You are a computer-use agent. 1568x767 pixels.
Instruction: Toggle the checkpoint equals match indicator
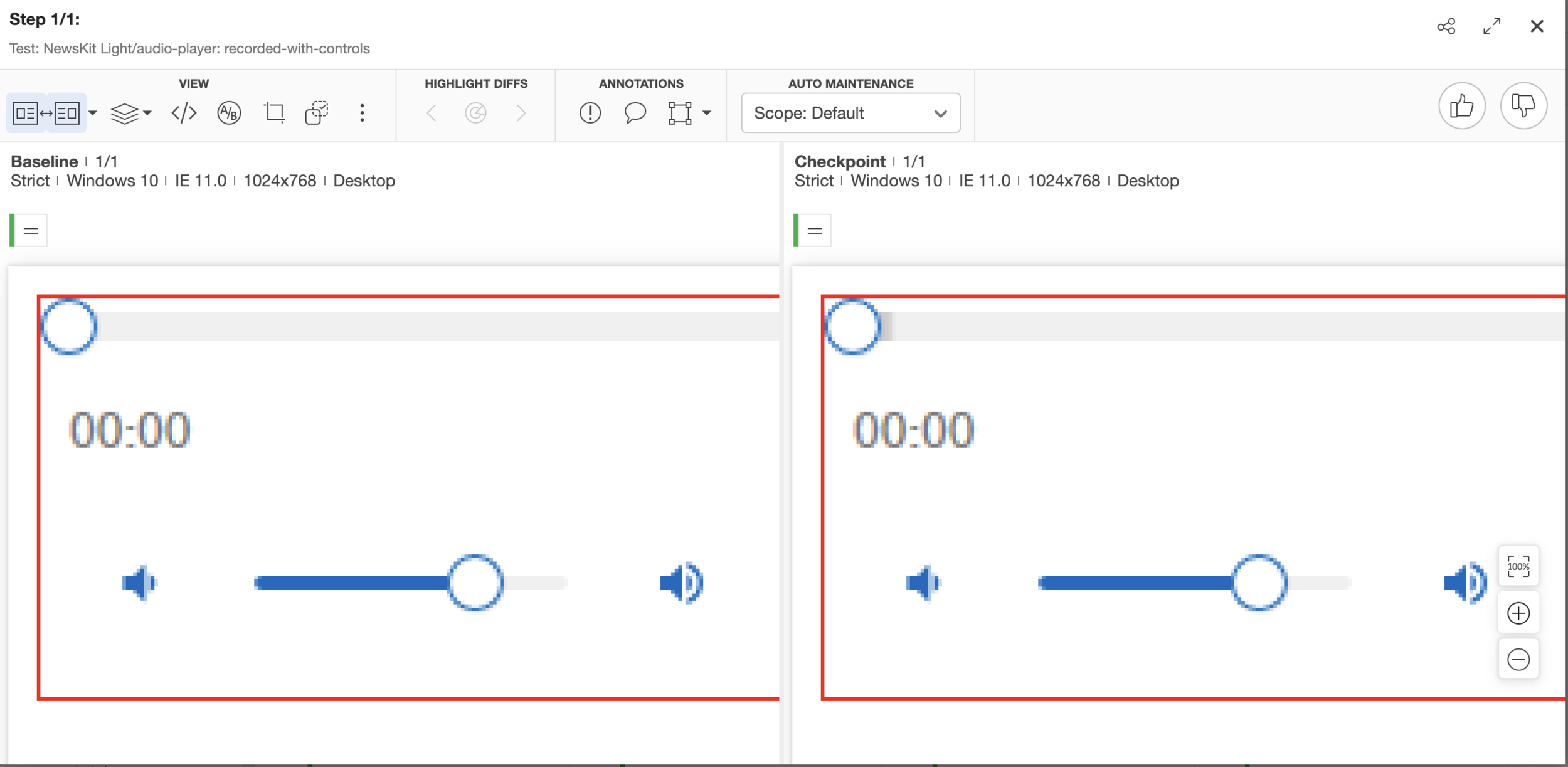814,231
